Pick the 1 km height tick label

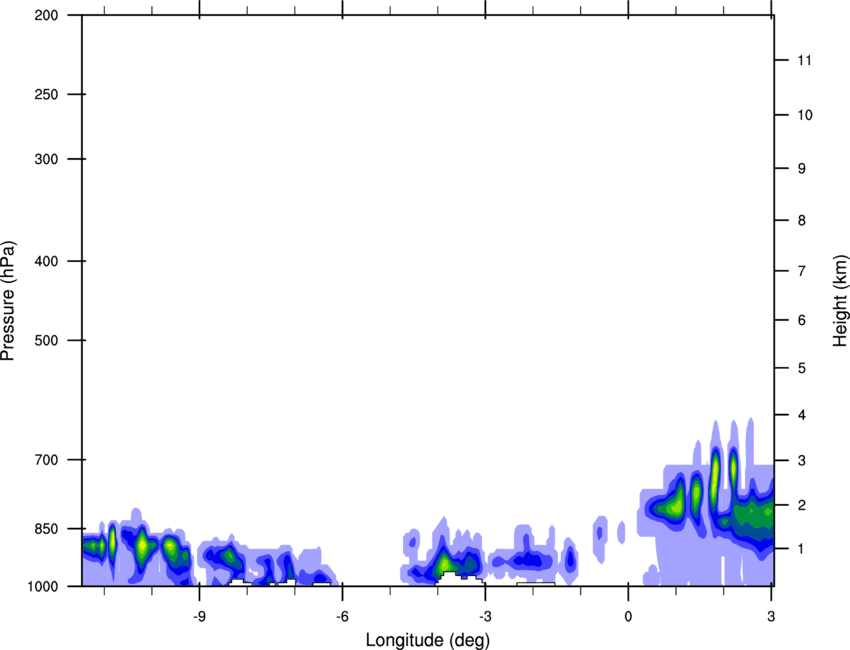802,549
